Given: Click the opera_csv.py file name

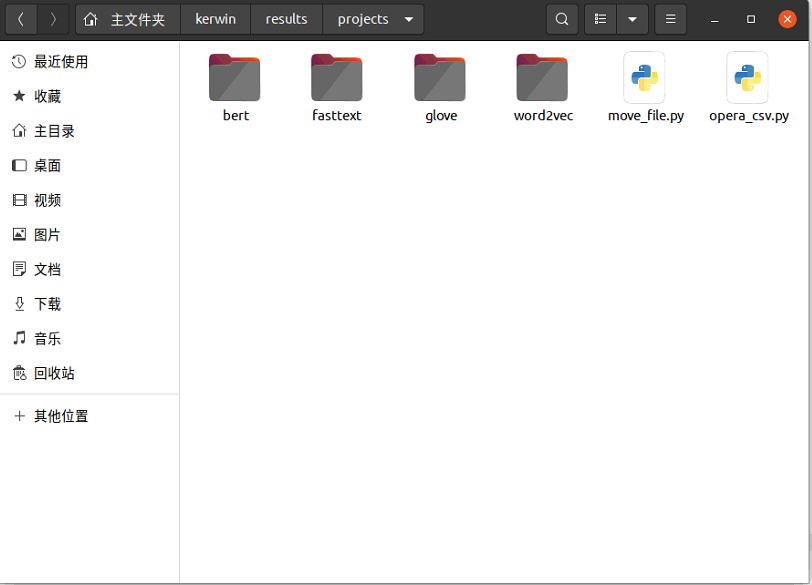Looking at the screenshot, I should click(x=749, y=116).
